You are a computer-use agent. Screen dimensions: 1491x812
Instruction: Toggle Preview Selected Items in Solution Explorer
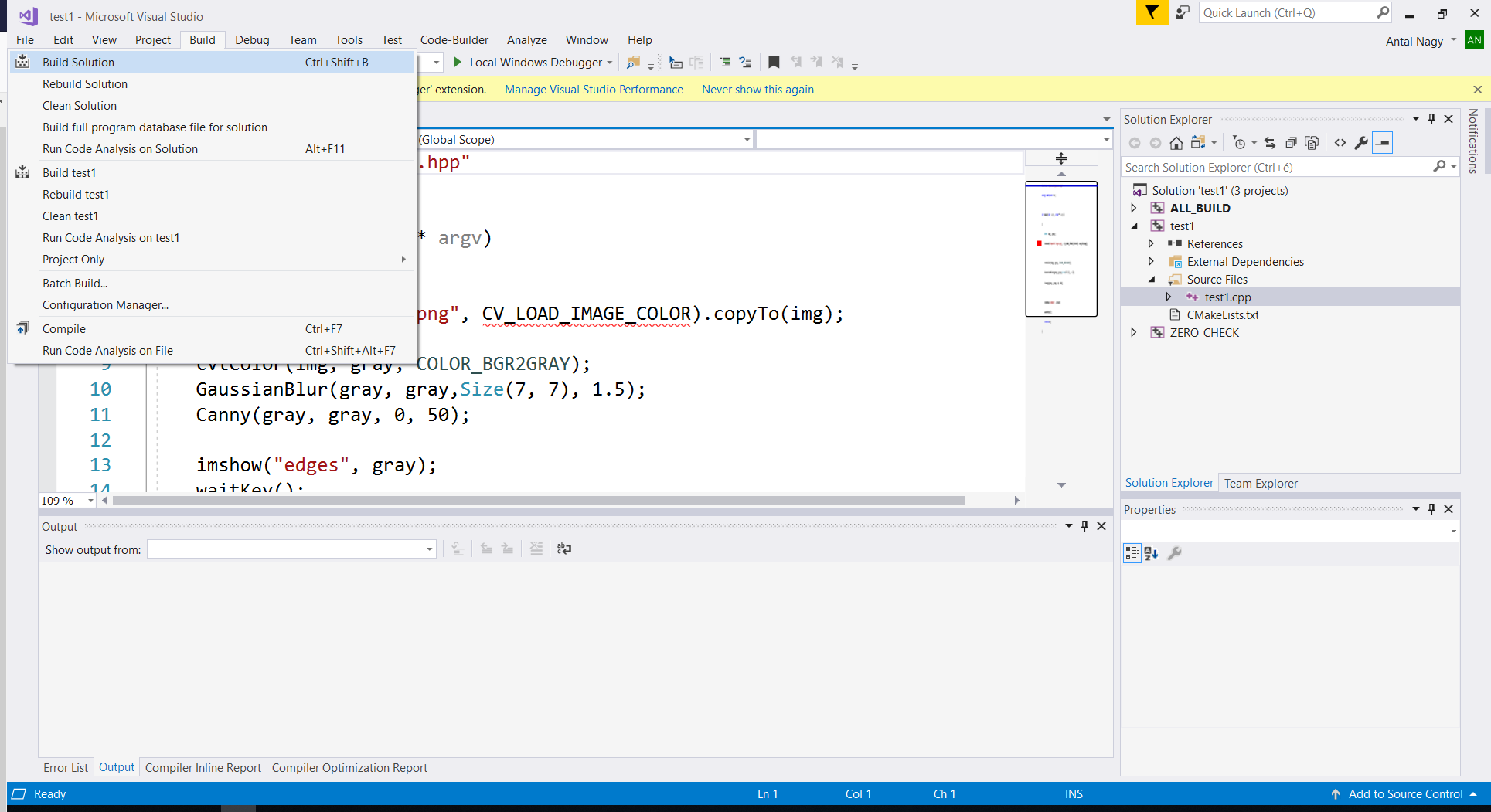tap(1383, 142)
